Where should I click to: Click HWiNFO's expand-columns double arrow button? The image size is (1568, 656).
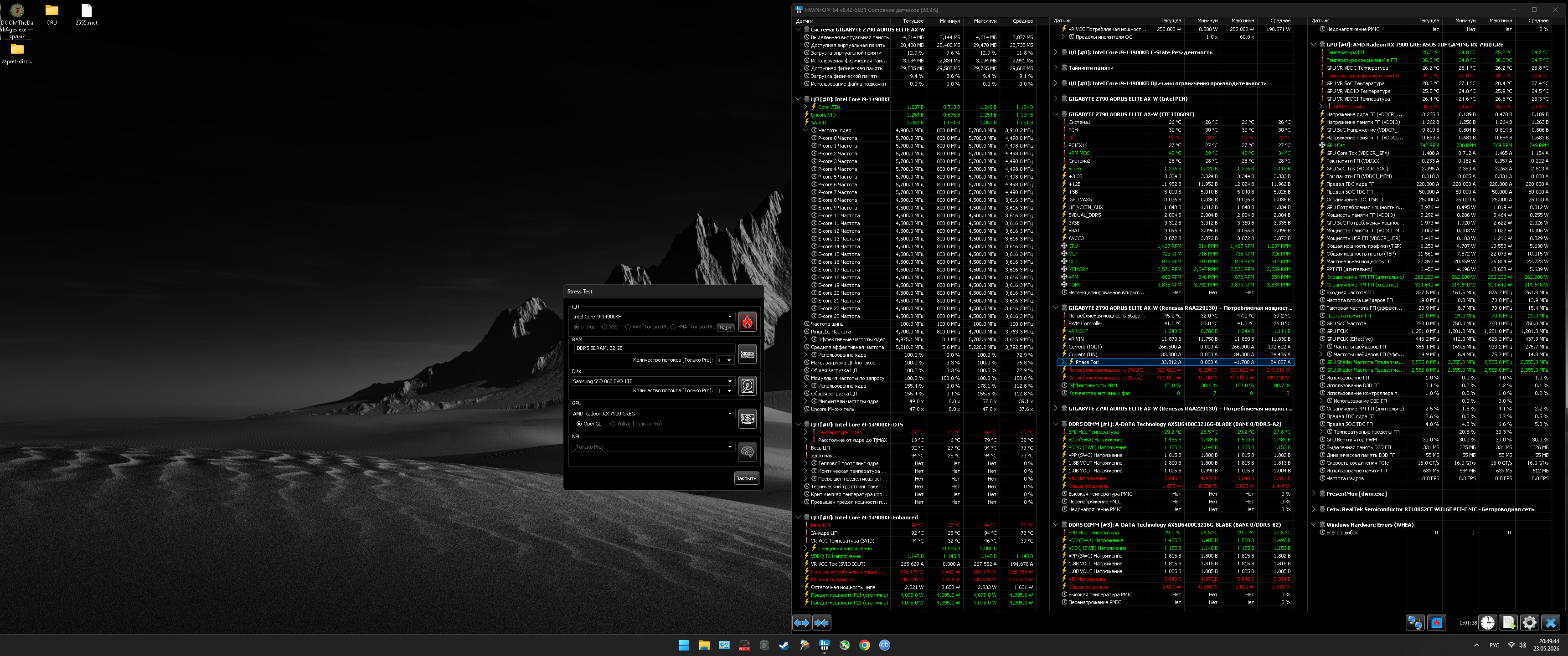(802, 623)
